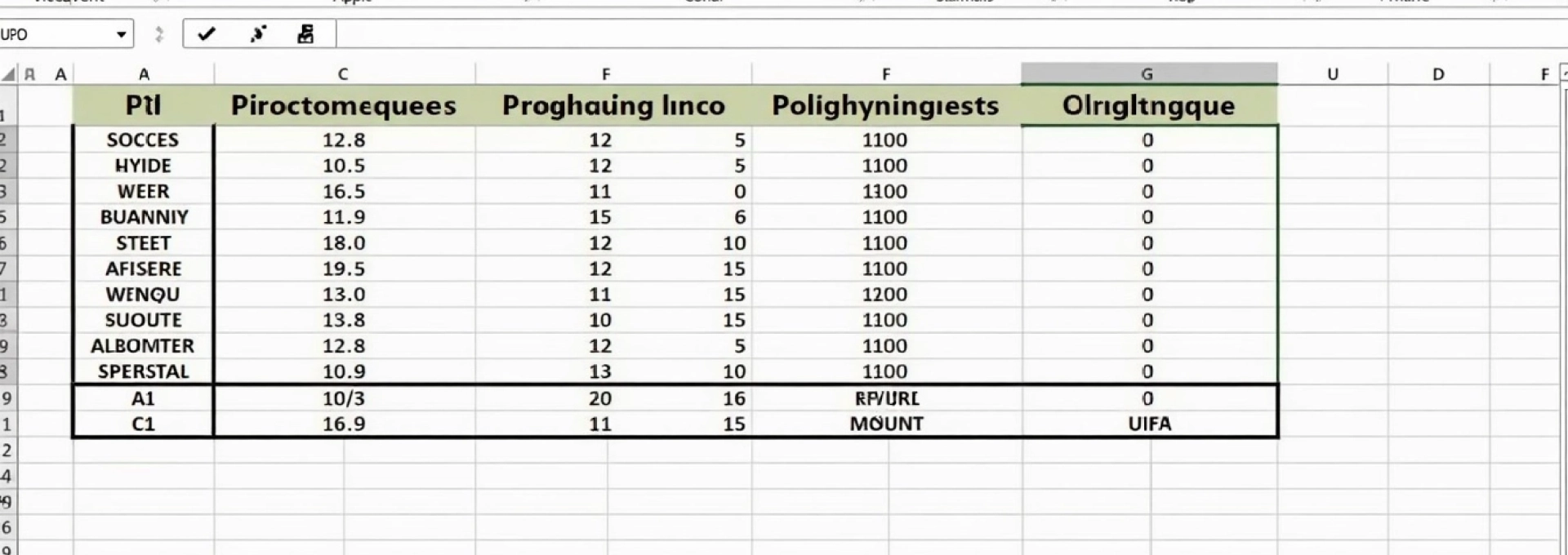Click the MOUNT cell

[887, 424]
